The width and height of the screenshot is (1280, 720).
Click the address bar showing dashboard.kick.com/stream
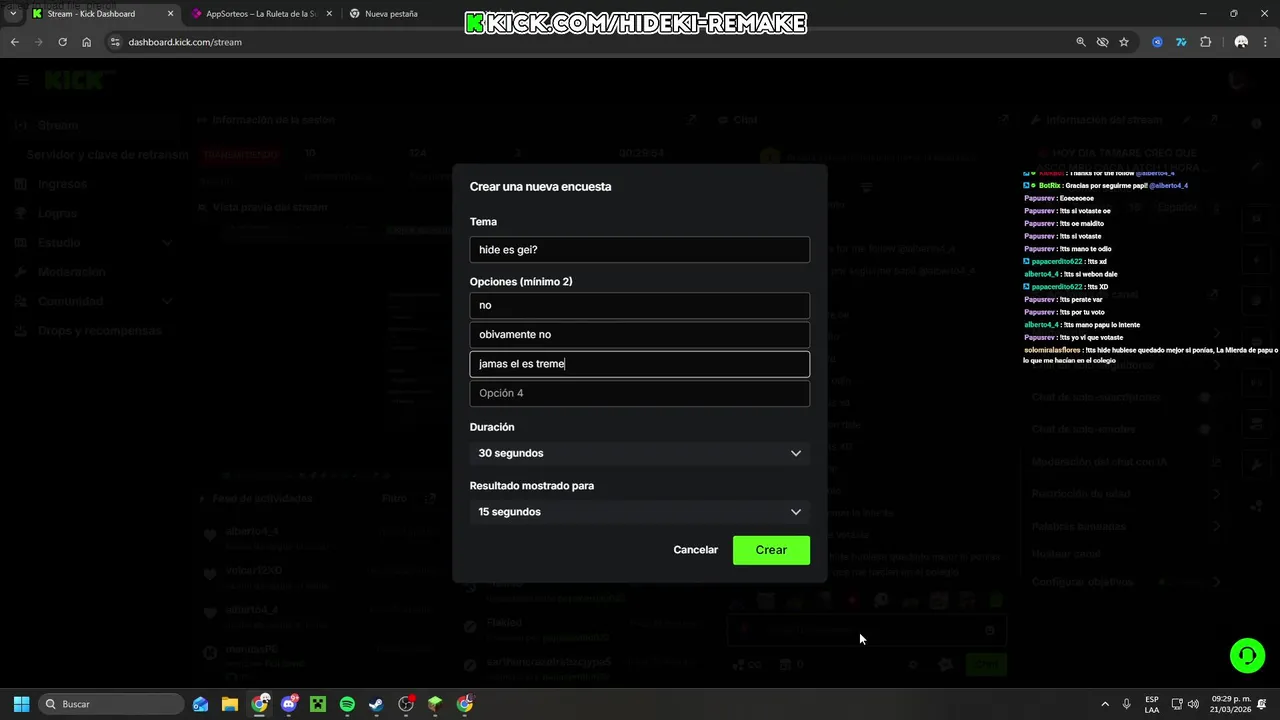pos(590,42)
